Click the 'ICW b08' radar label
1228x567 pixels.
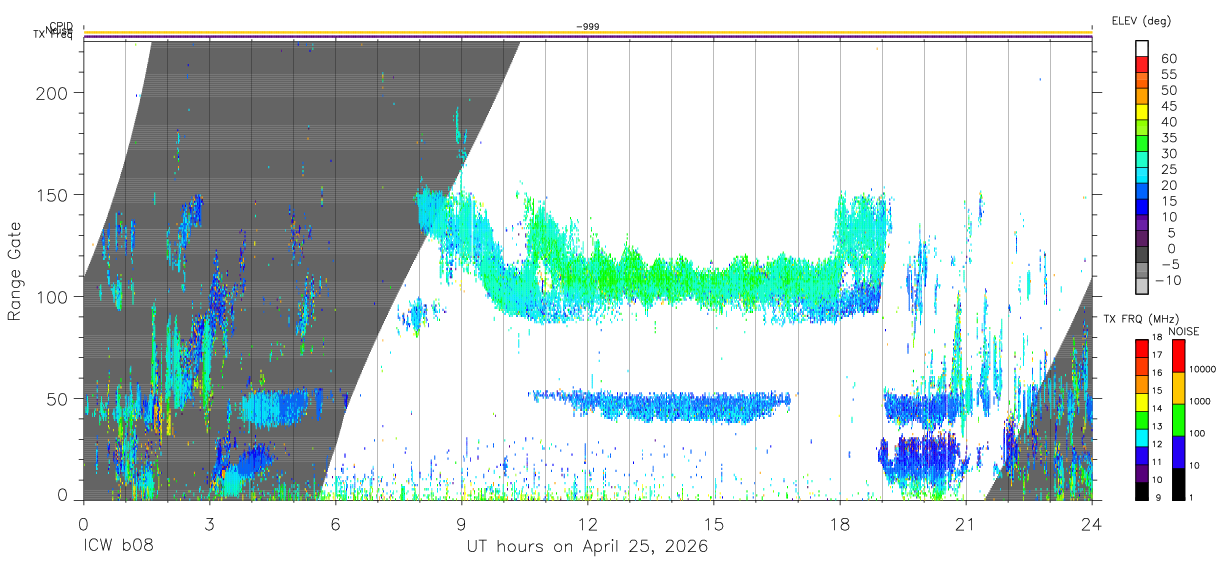(120, 547)
